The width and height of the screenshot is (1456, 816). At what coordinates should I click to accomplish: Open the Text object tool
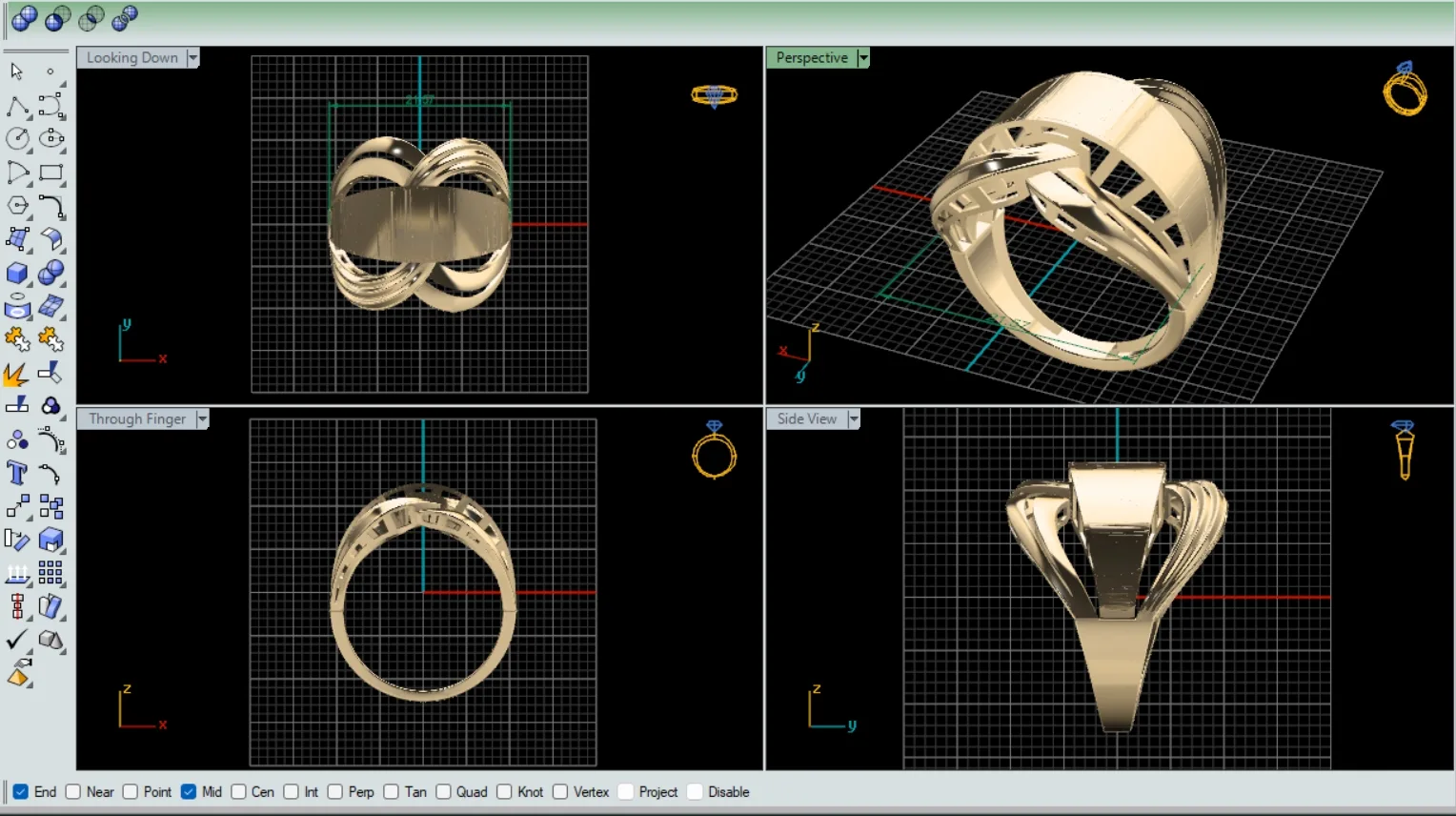point(17,473)
